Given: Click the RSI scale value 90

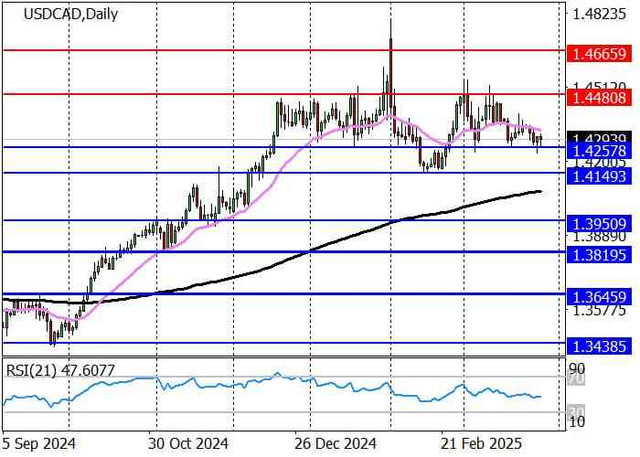Looking at the screenshot, I should 577,370.
